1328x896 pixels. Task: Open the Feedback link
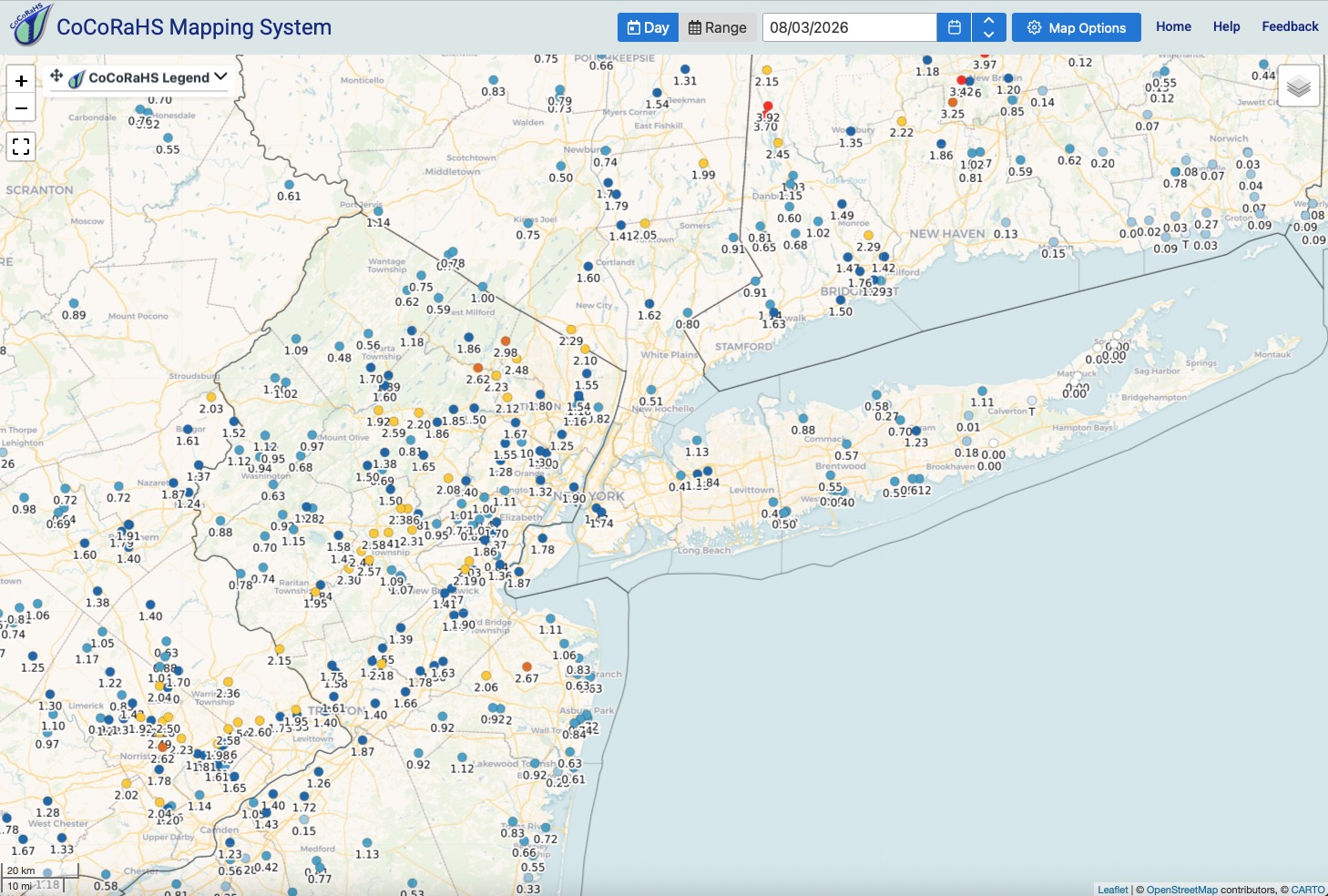click(x=1290, y=26)
